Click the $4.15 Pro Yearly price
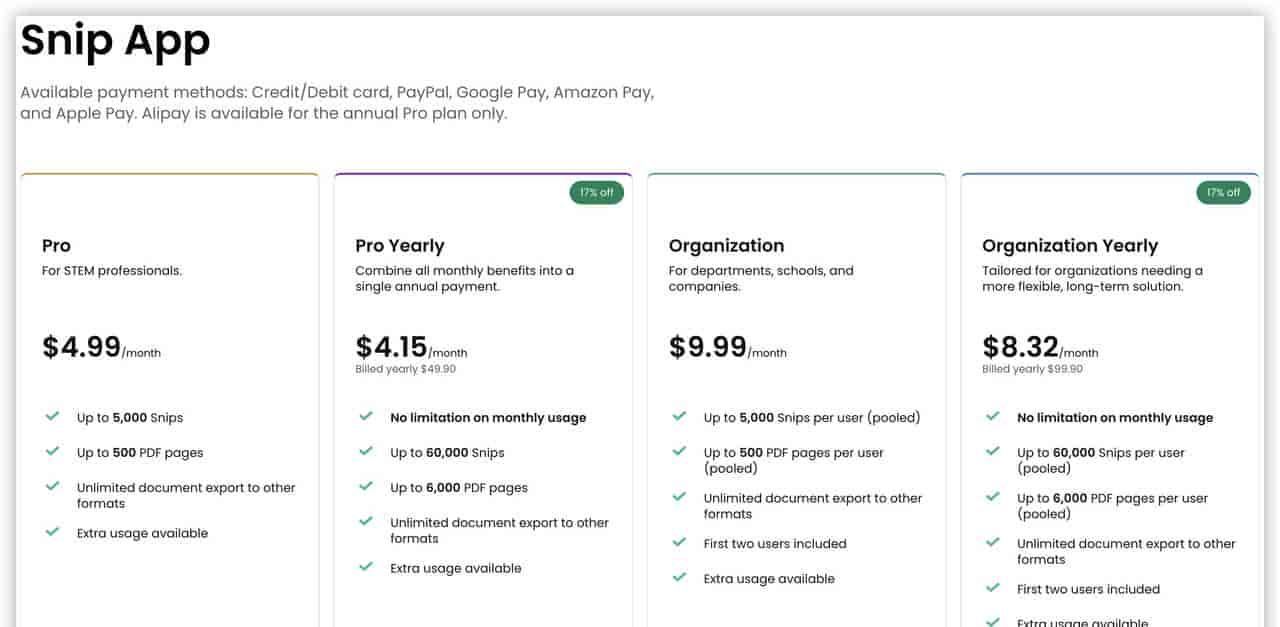1280x627 pixels. pyautogui.click(x=392, y=347)
